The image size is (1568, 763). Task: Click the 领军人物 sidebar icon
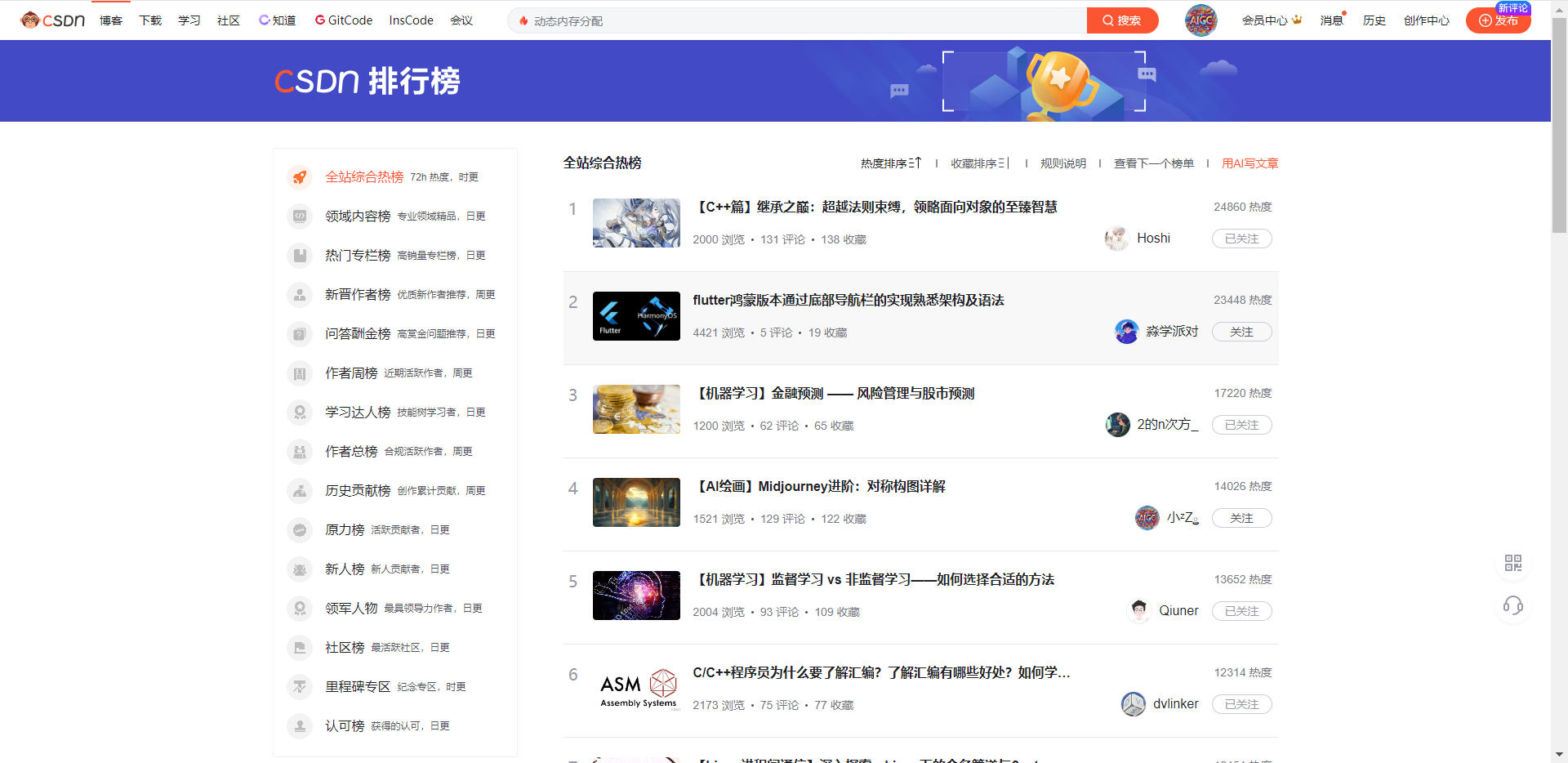click(300, 609)
